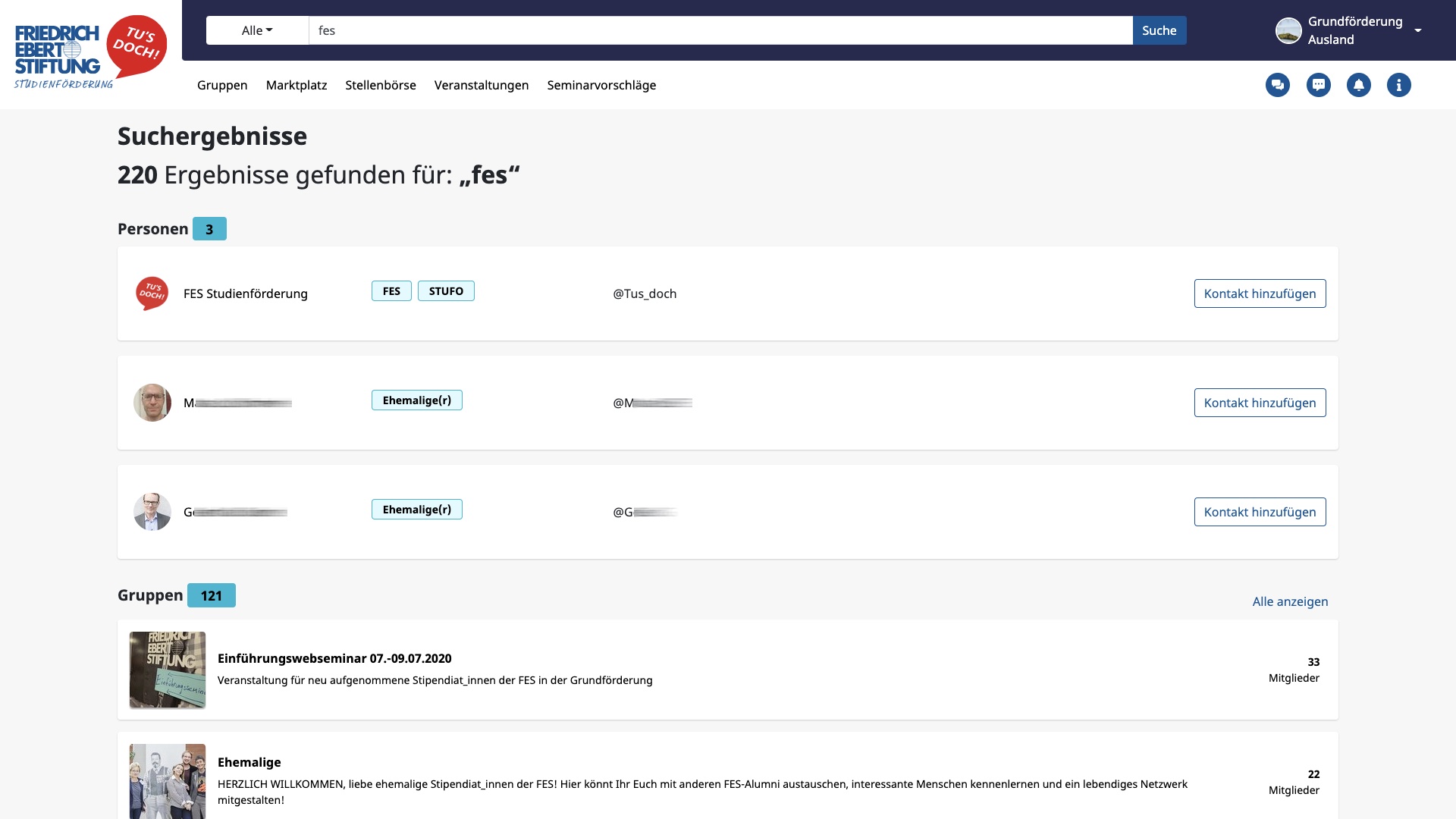The height and width of the screenshot is (819, 1456).
Task: Expand the Alle search filter dropdown
Action: coord(257,30)
